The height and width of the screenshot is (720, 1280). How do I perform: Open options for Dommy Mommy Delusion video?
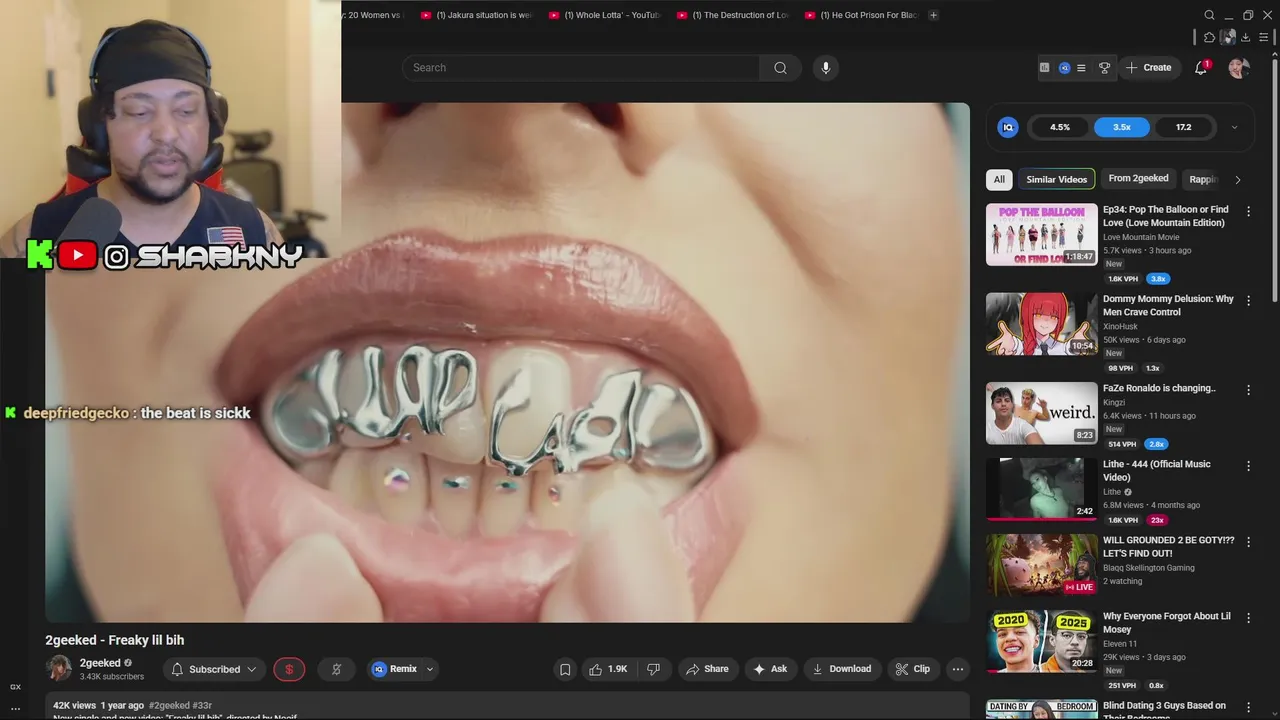pyautogui.click(x=1248, y=300)
